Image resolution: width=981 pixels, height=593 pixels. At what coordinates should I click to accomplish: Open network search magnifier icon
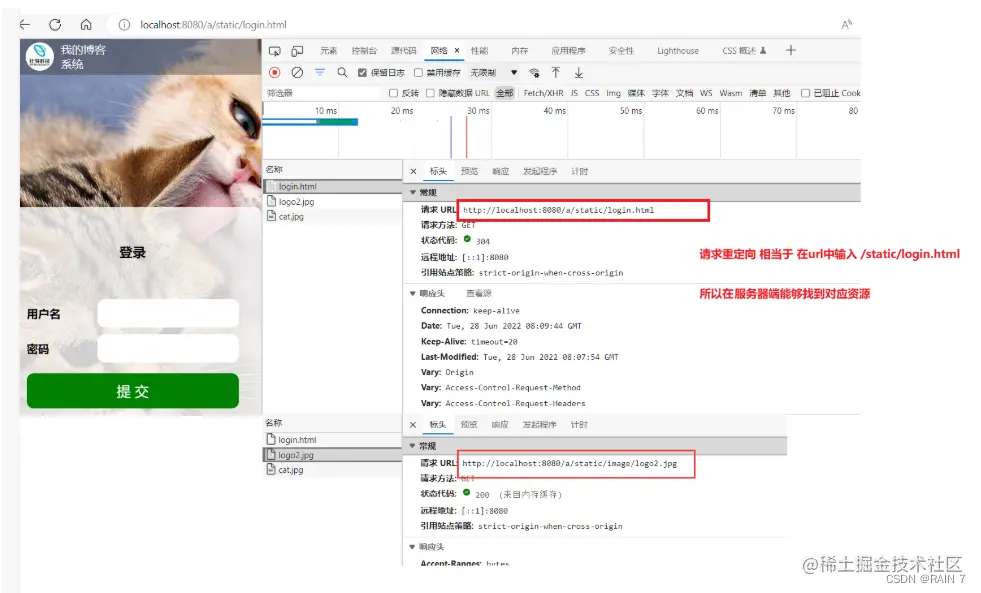pos(342,73)
